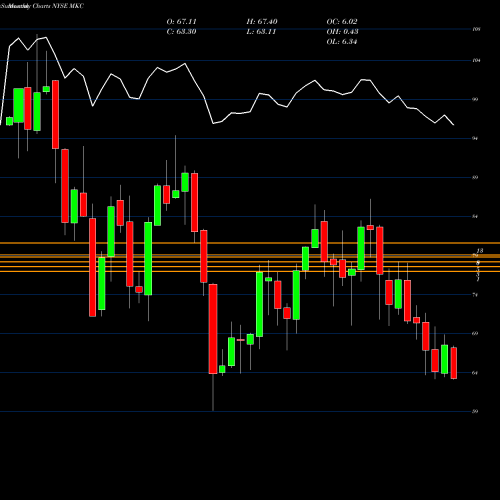
Task: Click the tall red candle with lowest wick near 59
Action: click(213, 329)
